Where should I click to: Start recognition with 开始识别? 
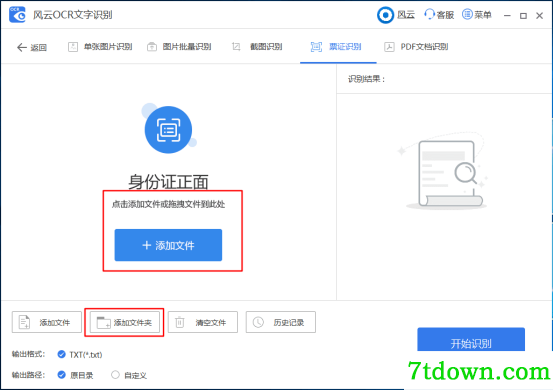point(471,339)
